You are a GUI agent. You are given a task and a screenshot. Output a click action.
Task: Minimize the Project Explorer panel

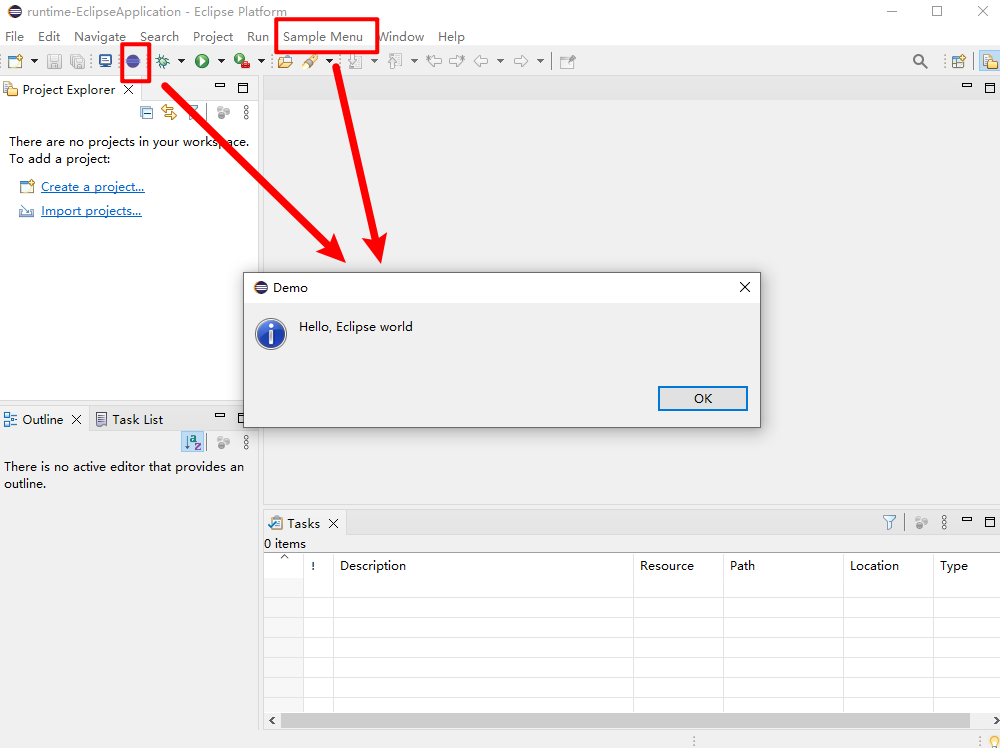pyautogui.click(x=220, y=85)
